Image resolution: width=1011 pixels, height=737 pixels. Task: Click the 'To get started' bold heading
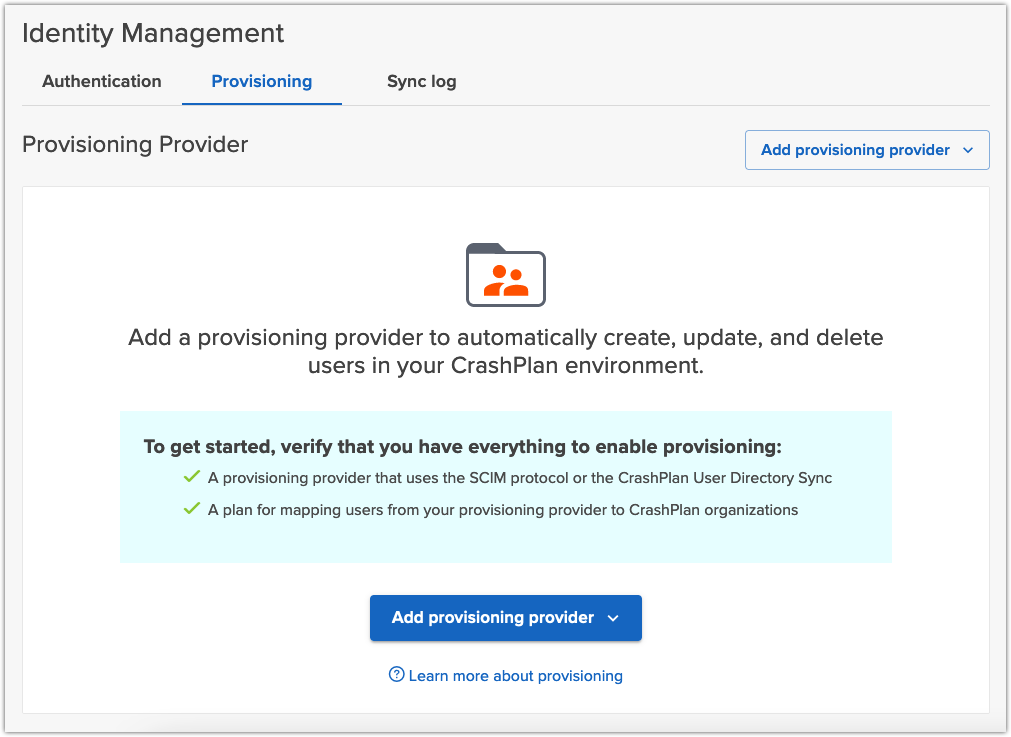click(462, 447)
